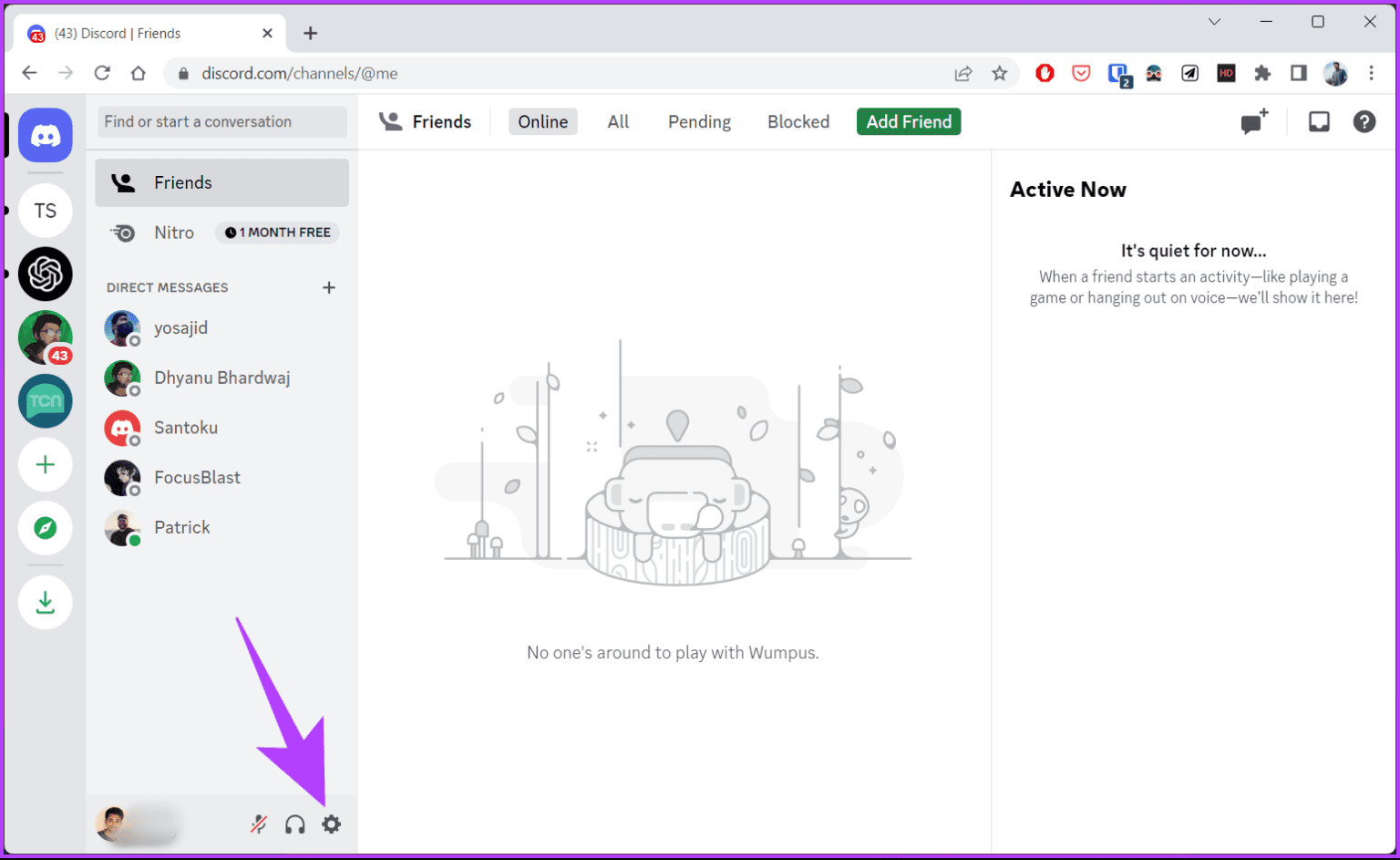The height and width of the screenshot is (860, 1400).
Task: Open Explore Discoverable Servers compass icon
Action: [x=46, y=528]
